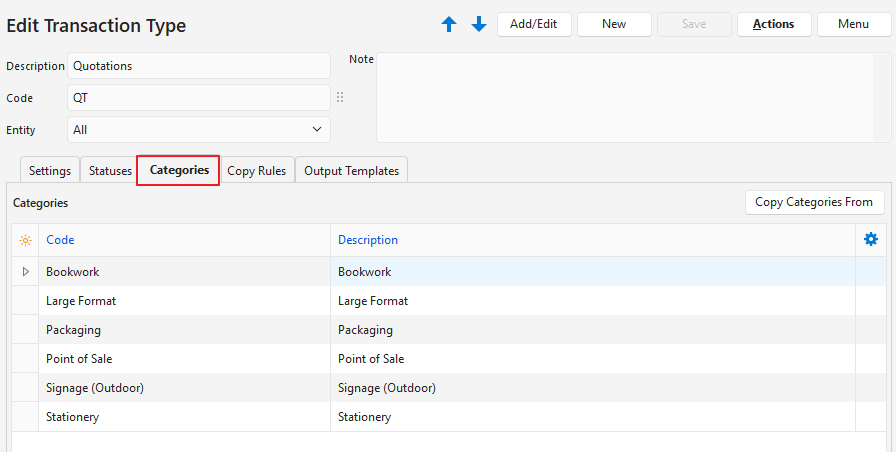Click the New button
Viewport: 896px width, 452px height.
614,24
